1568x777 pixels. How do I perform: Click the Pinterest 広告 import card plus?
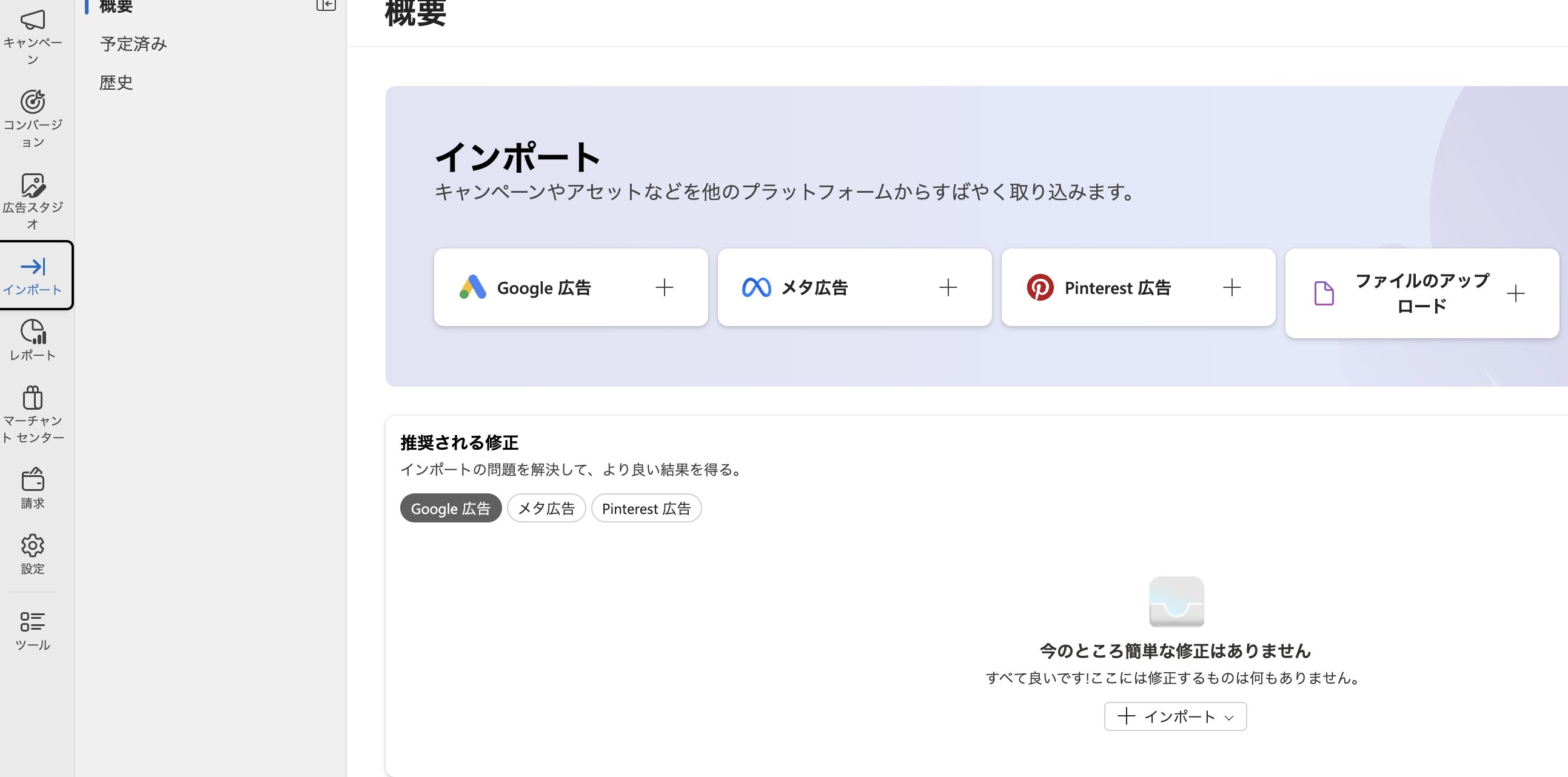(1231, 287)
